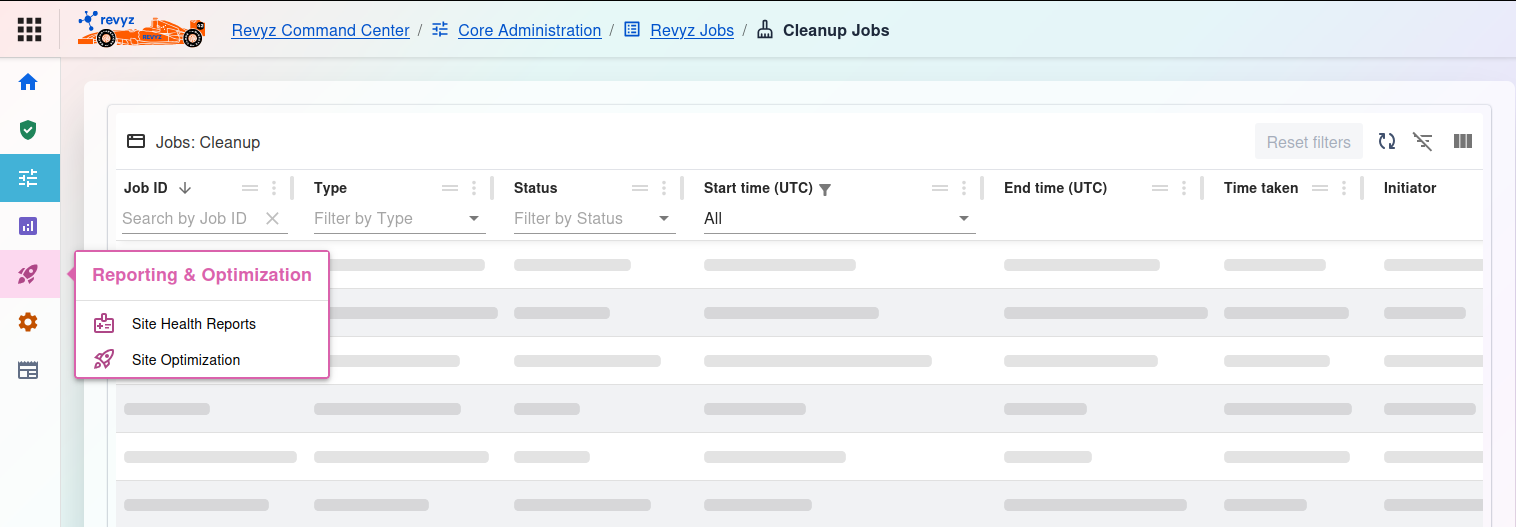This screenshot has width=1516, height=527.
Task: Refresh the Cleanup jobs table
Action: click(1386, 142)
